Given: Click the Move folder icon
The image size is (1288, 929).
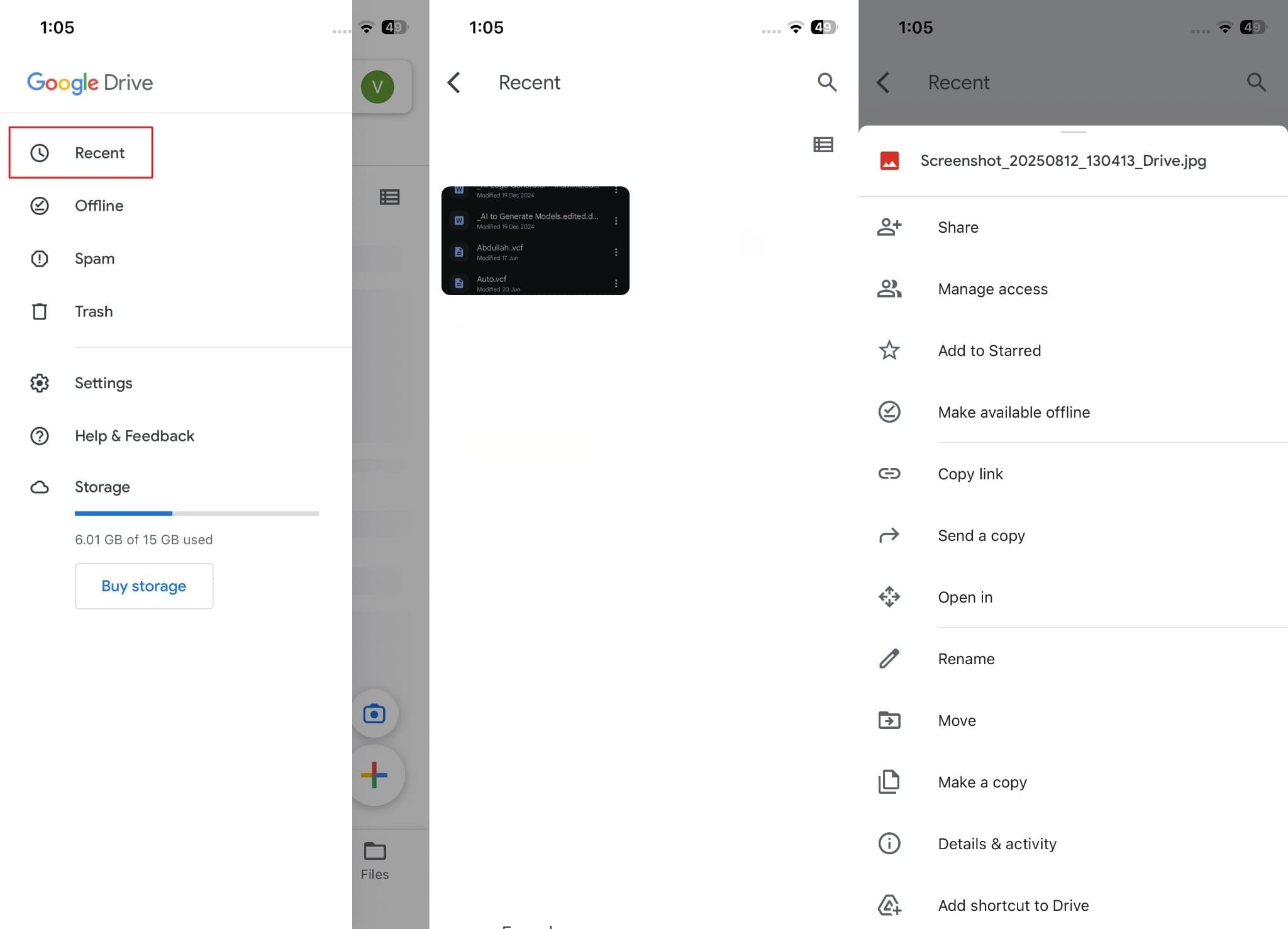Looking at the screenshot, I should tap(889, 720).
